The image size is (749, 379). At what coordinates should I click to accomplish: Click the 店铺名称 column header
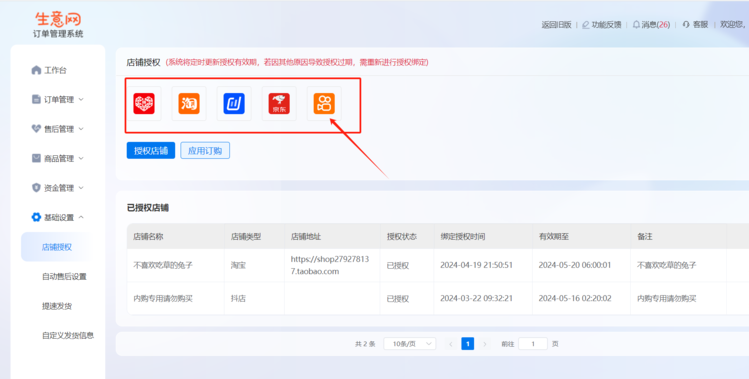(x=148, y=237)
